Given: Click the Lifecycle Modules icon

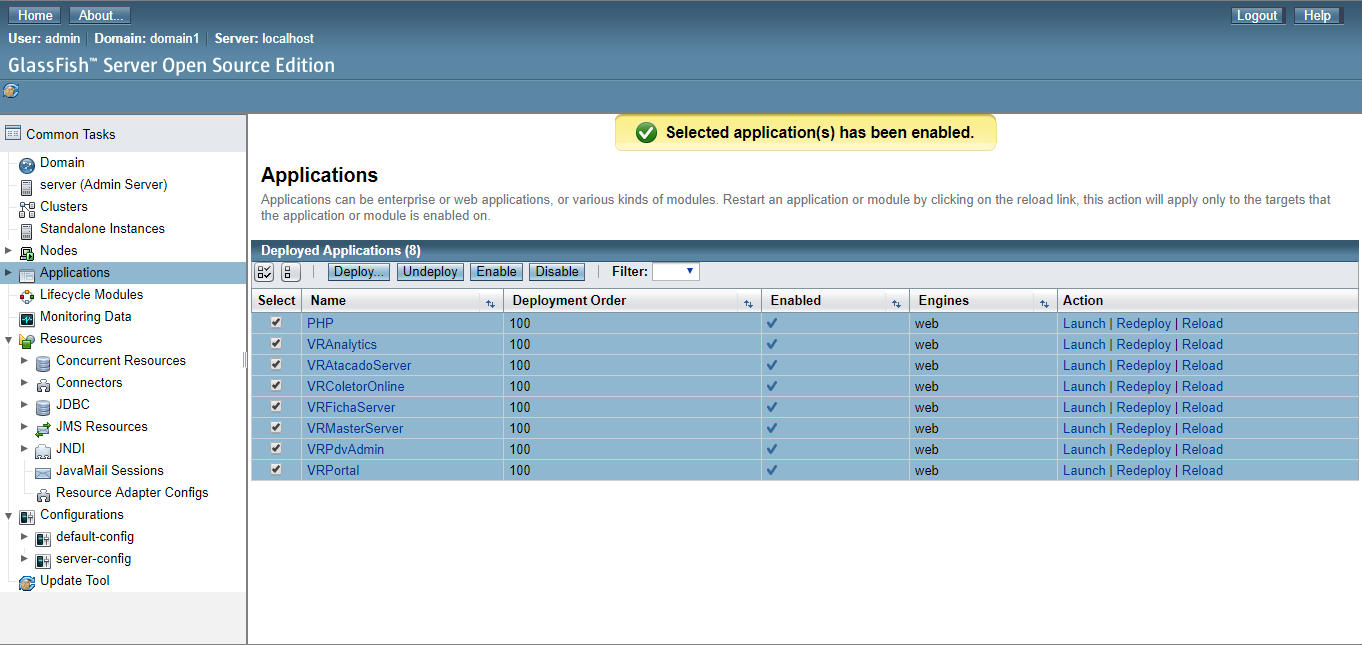Looking at the screenshot, I should tap(27, 297).
